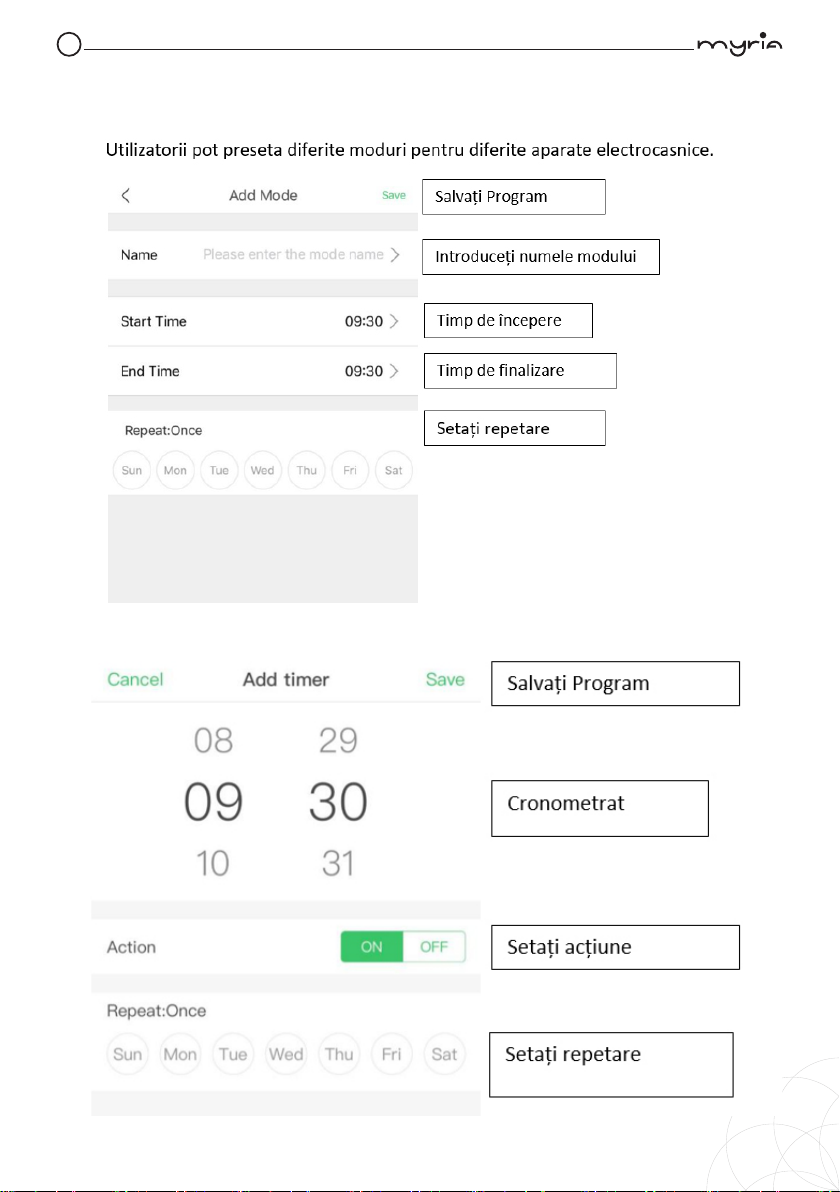Select hour 08 in the time picker
Image resolution: width=840 pixels, height=1192 pixels.
(x=213, y=740)
